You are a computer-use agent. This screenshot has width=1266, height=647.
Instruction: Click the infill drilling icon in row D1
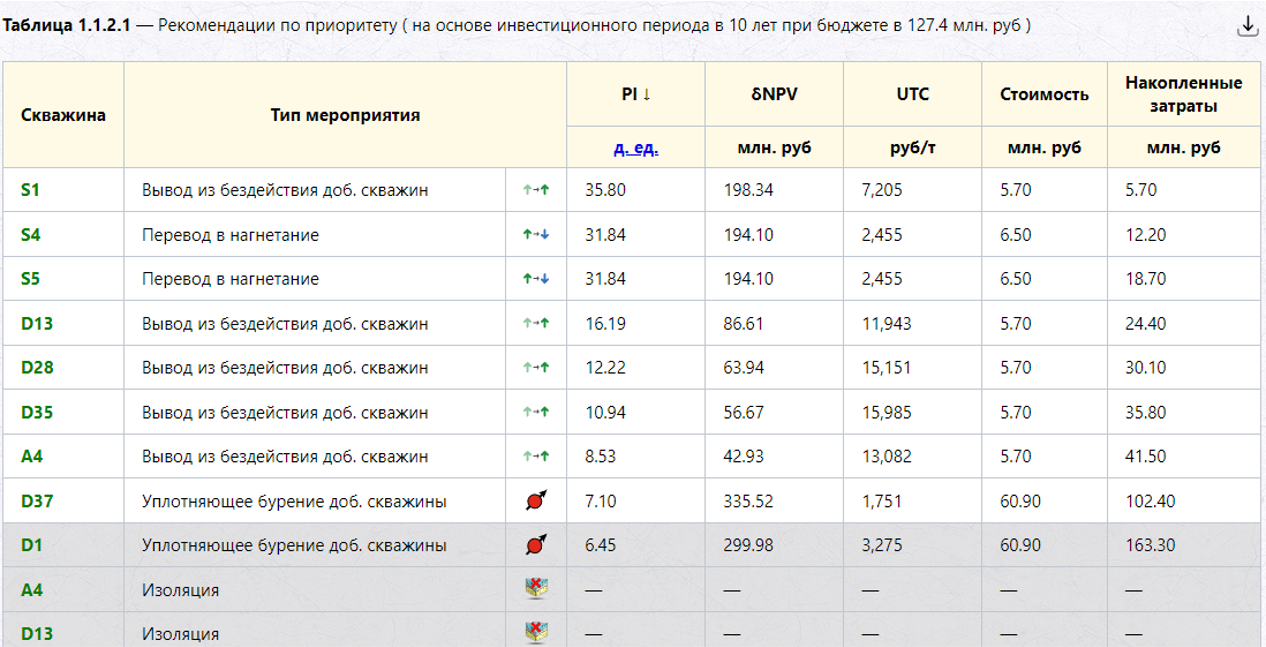click(536, 545)
